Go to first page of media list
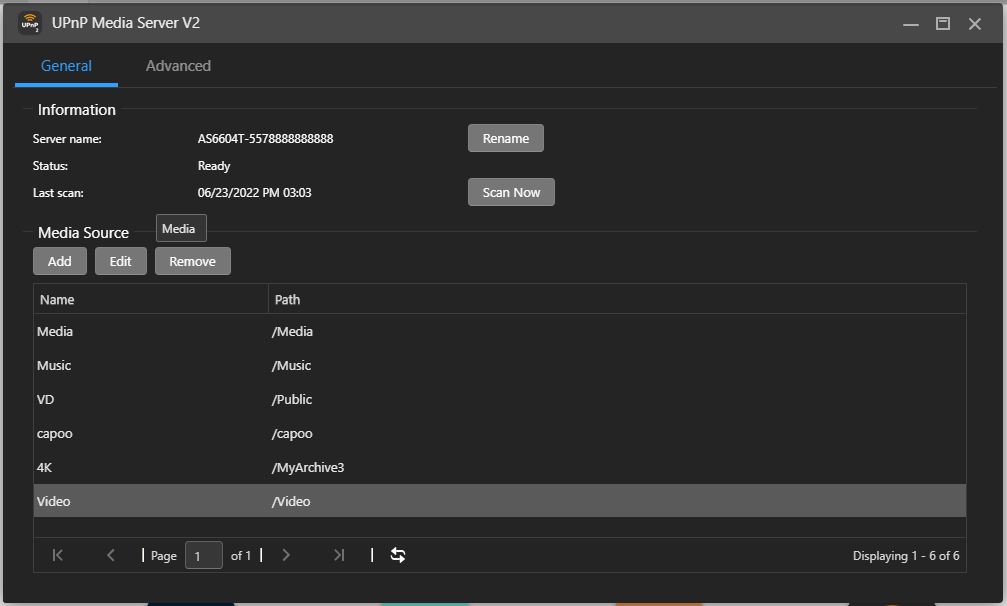This screenshot has width=1007, height=606. (x=58, y=555)
